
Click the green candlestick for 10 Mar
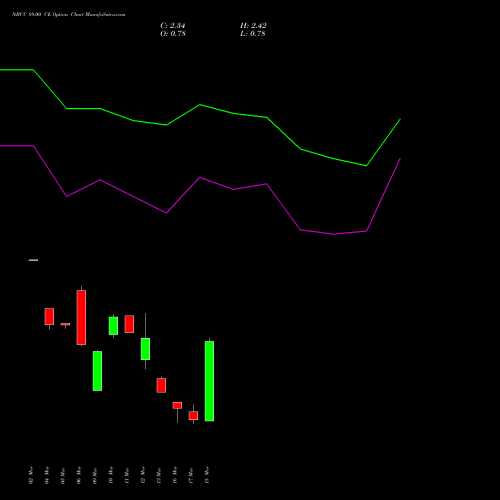(x=113, y=326)
